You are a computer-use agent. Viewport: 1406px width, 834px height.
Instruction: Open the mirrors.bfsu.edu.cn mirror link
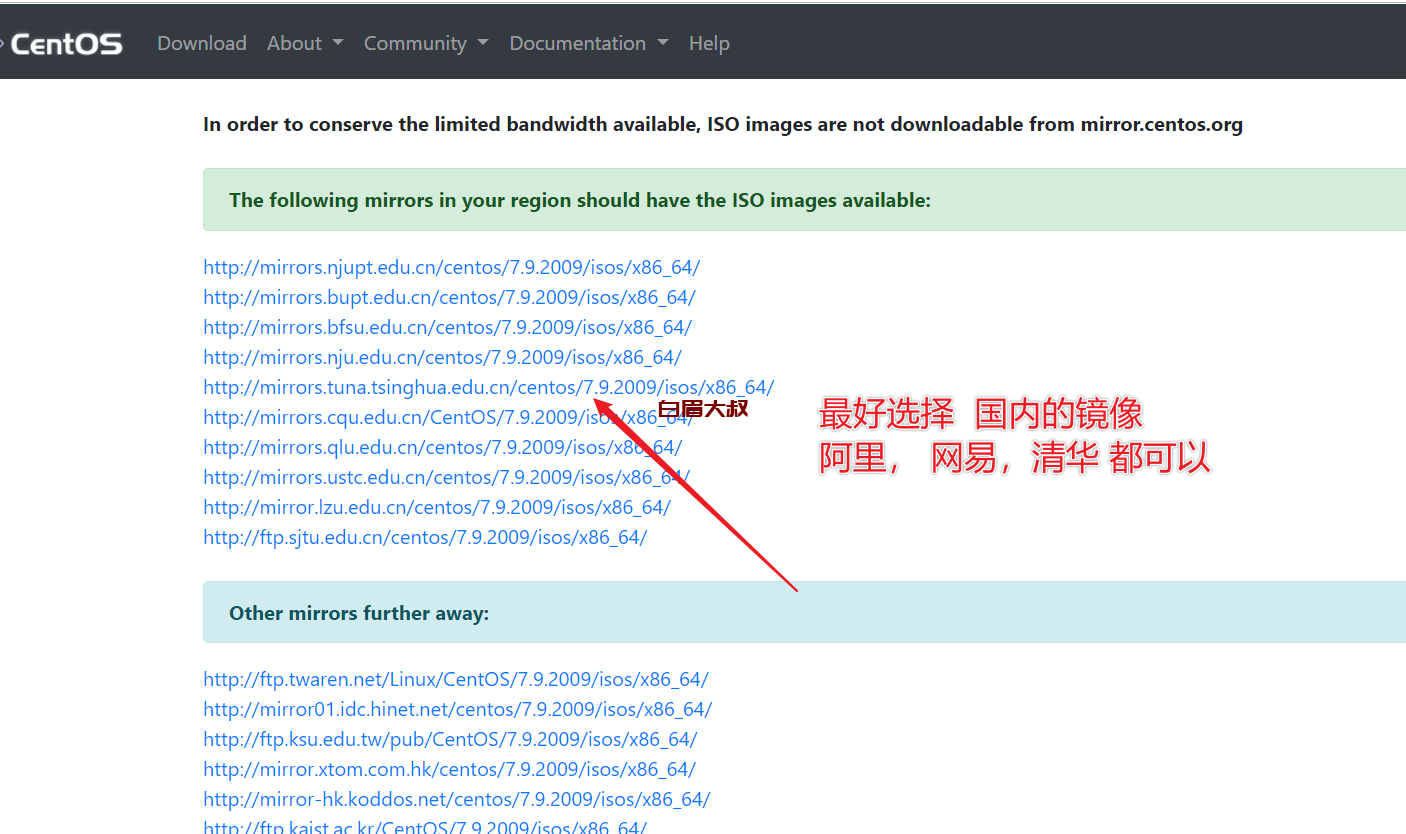448,327
